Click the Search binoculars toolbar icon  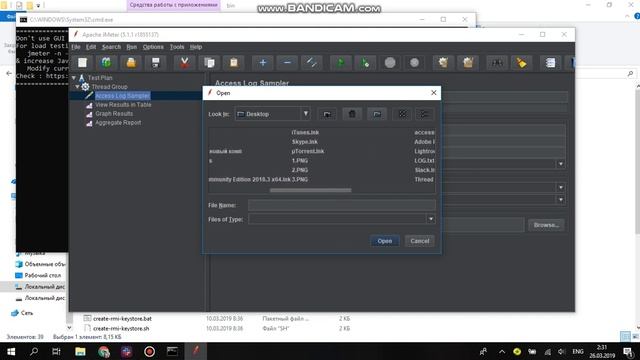pyautogui.click(x=497, y=63)
